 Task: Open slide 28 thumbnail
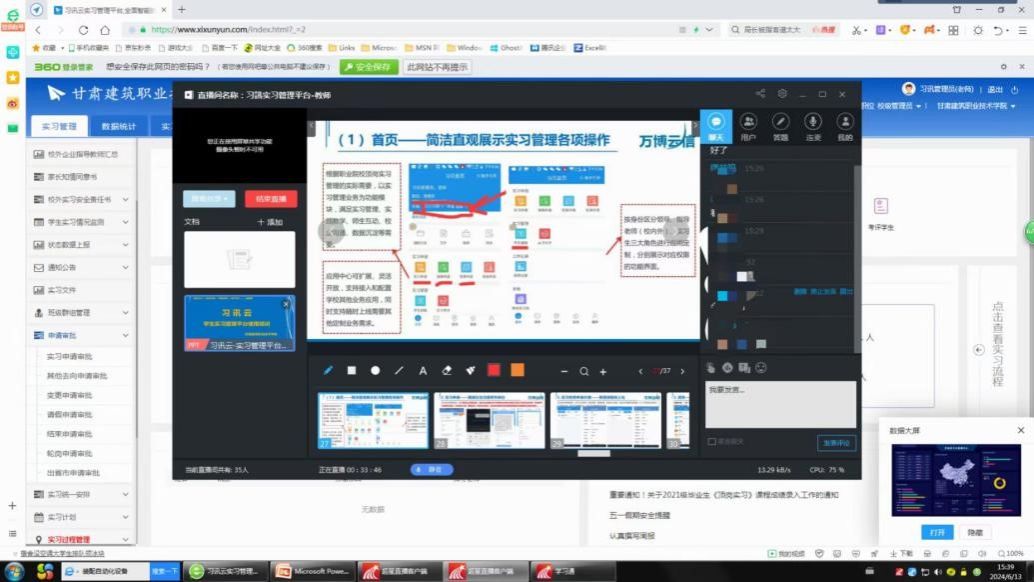click(x=490, y=419)
